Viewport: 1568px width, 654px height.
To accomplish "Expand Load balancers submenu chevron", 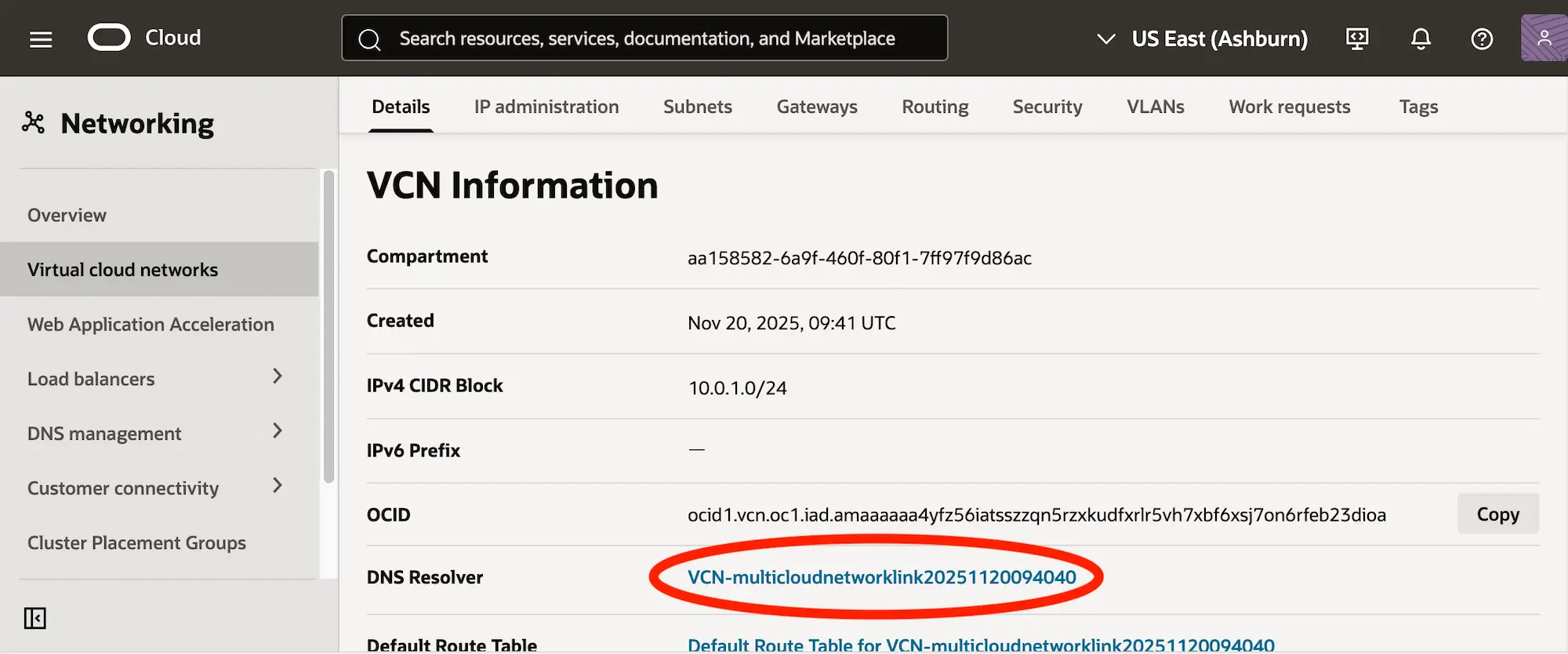I will [277, 376].
